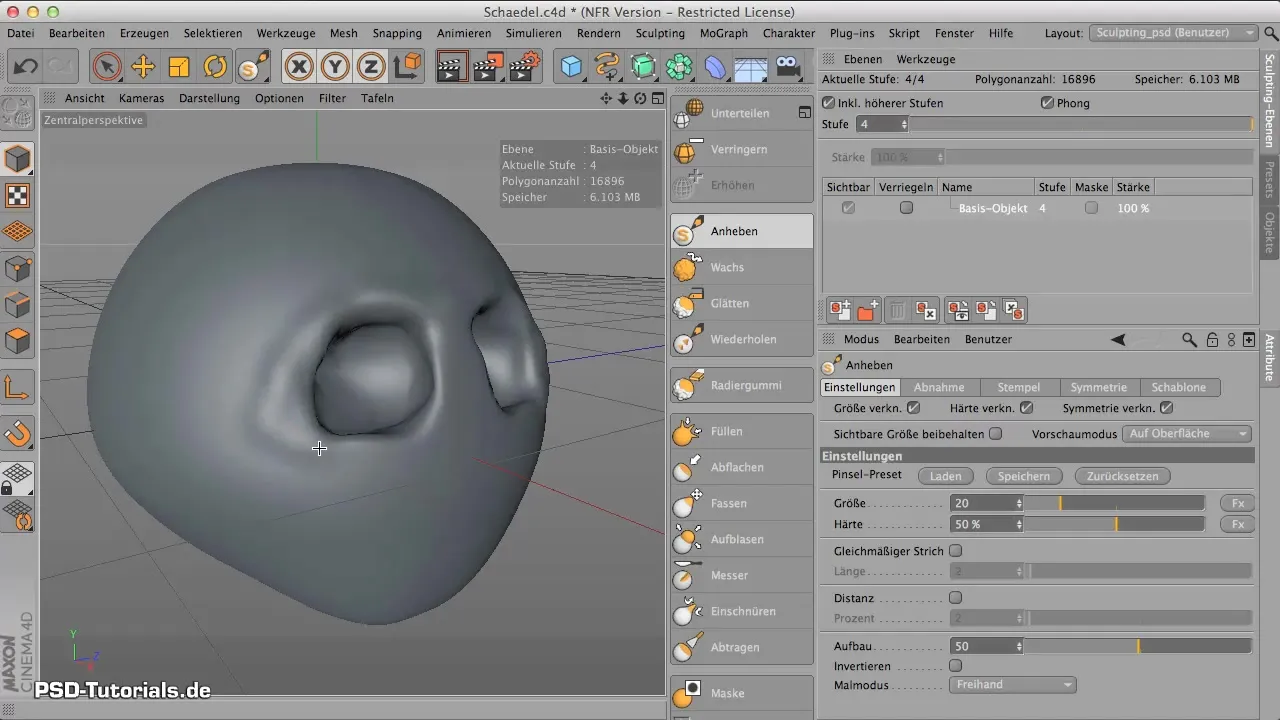Screen dimensions: 1280x720
Task: Enable the snapping magnet icon in left sidebar
Action: click(18, 433)
